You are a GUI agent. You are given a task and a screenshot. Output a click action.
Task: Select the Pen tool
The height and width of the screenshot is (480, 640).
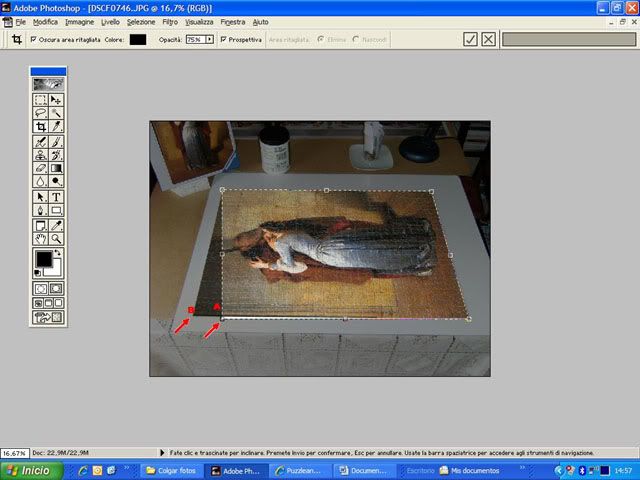[x=40, y=210]
